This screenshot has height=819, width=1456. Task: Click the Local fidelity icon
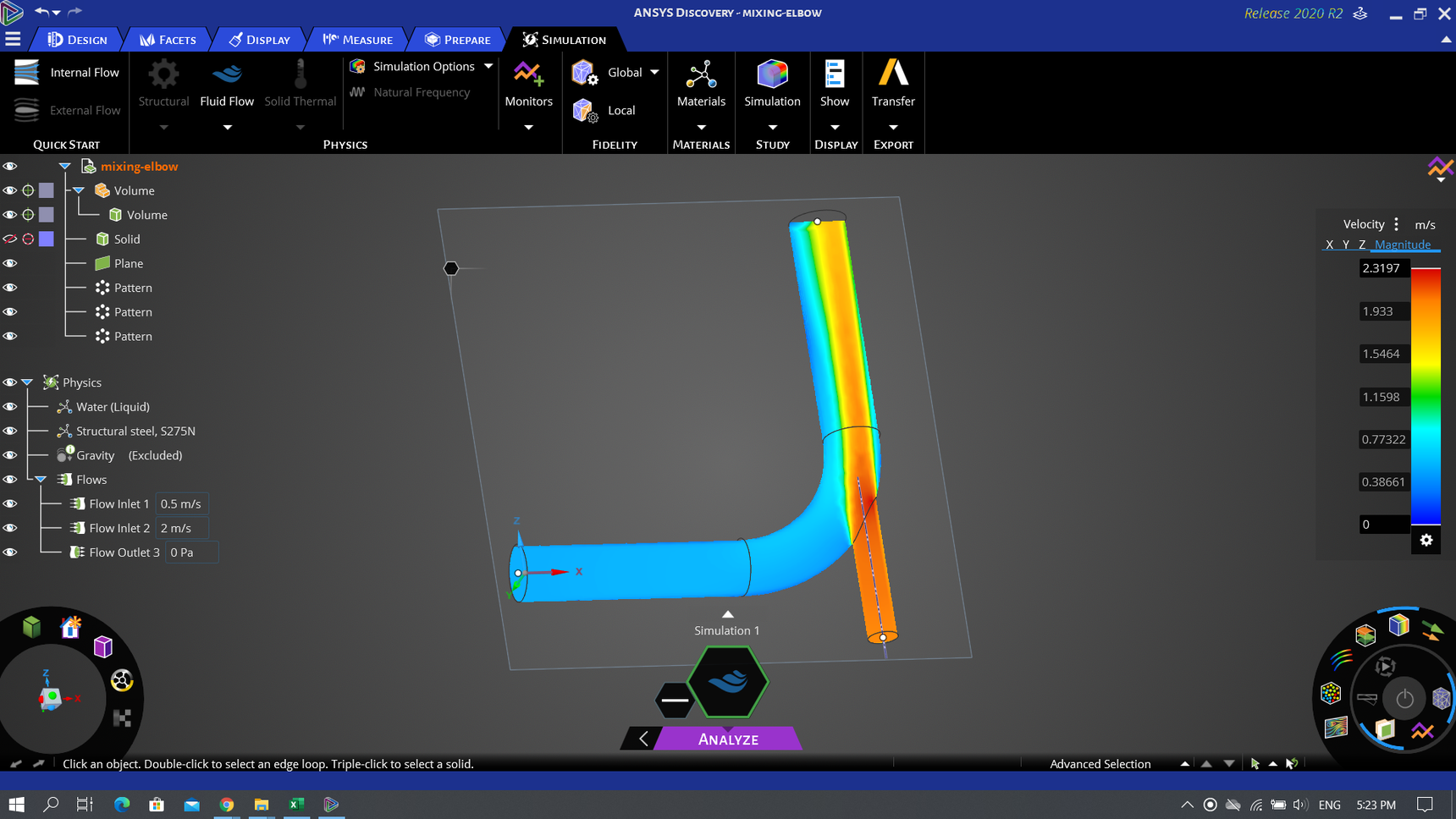584,110
